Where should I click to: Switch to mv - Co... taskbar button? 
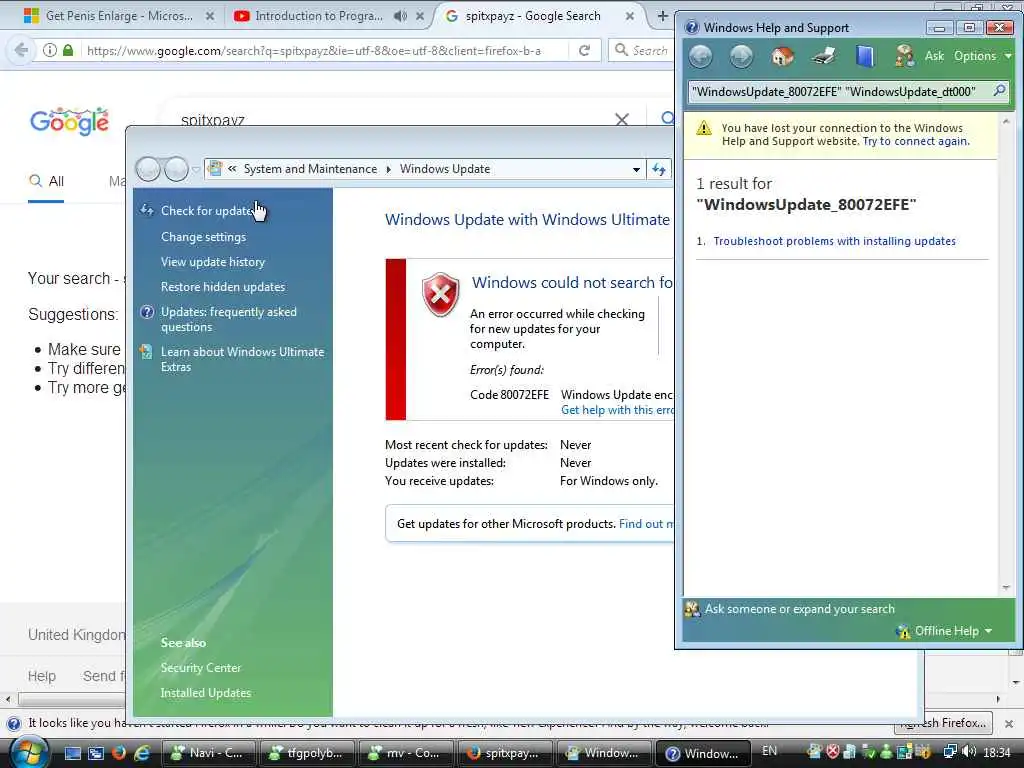click(x=406, y=753)
